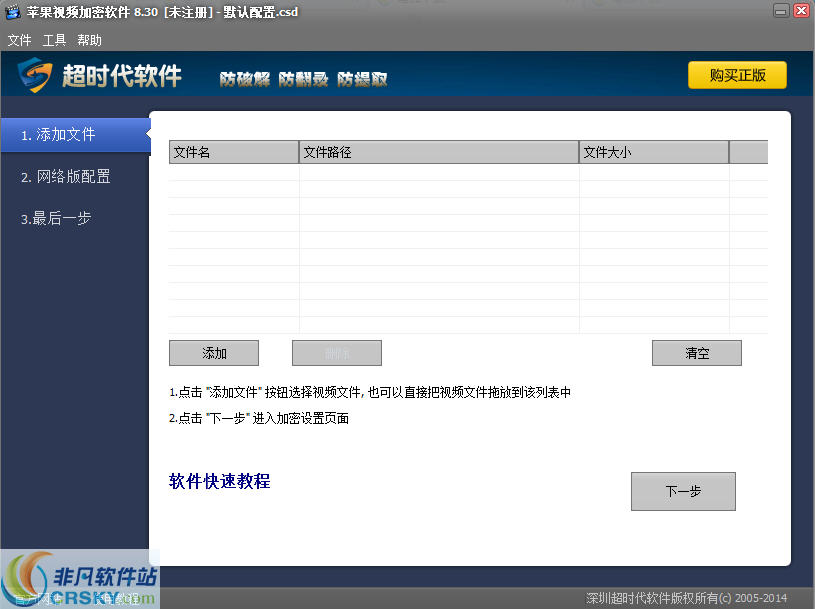
Task: Click the 文件名 column header
Action: (234, 152)
